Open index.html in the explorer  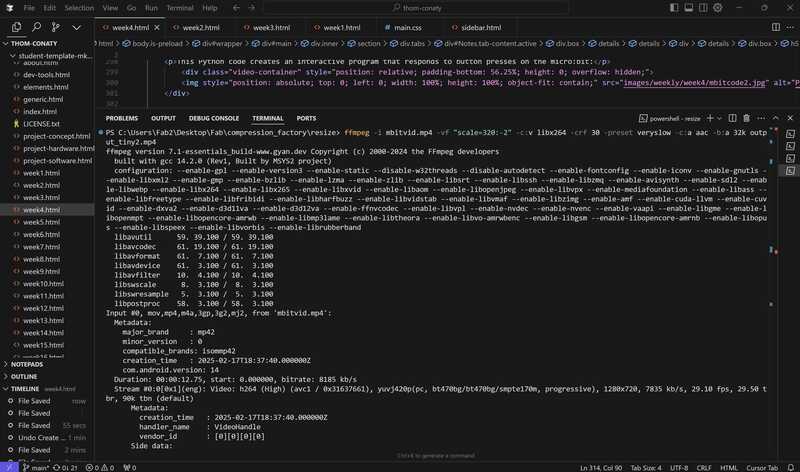pos(40,112)
